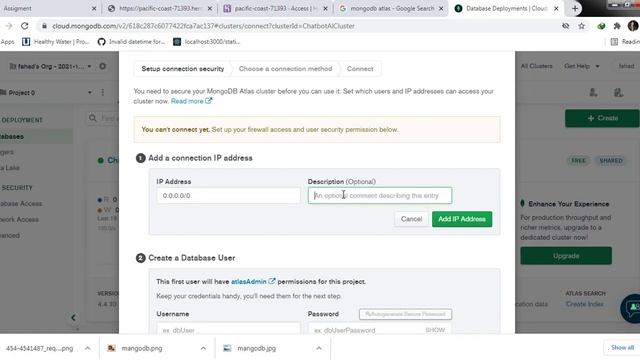Click Create Index under Atlas Search
640x360 pixels.
584,304
